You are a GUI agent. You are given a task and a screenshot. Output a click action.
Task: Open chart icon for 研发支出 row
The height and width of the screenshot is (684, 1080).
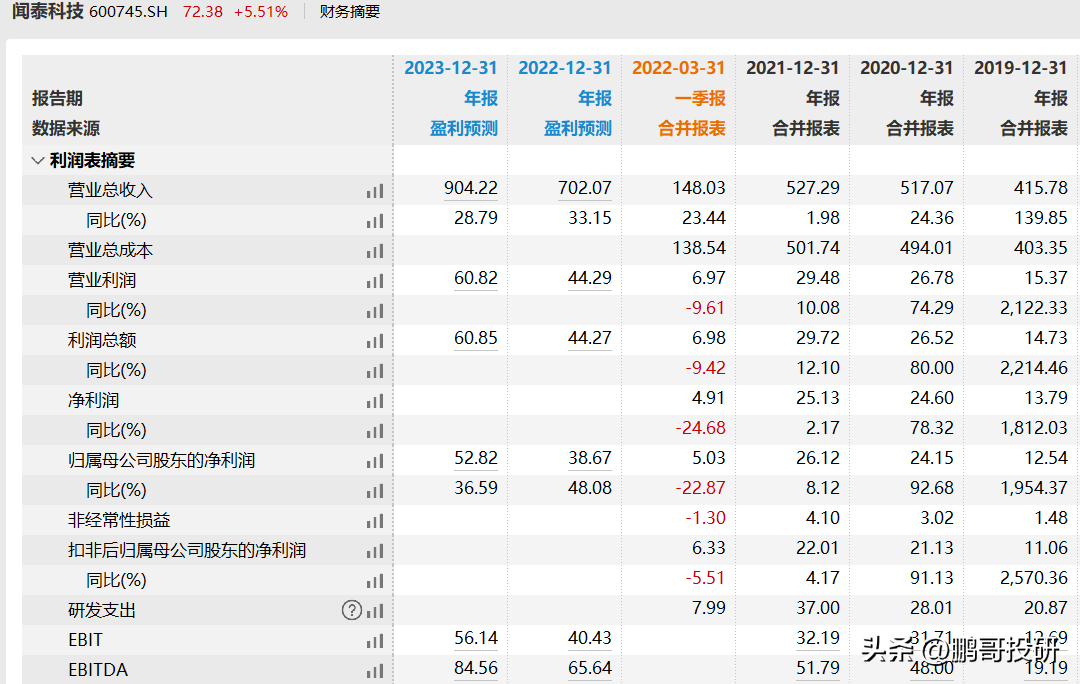375,610
